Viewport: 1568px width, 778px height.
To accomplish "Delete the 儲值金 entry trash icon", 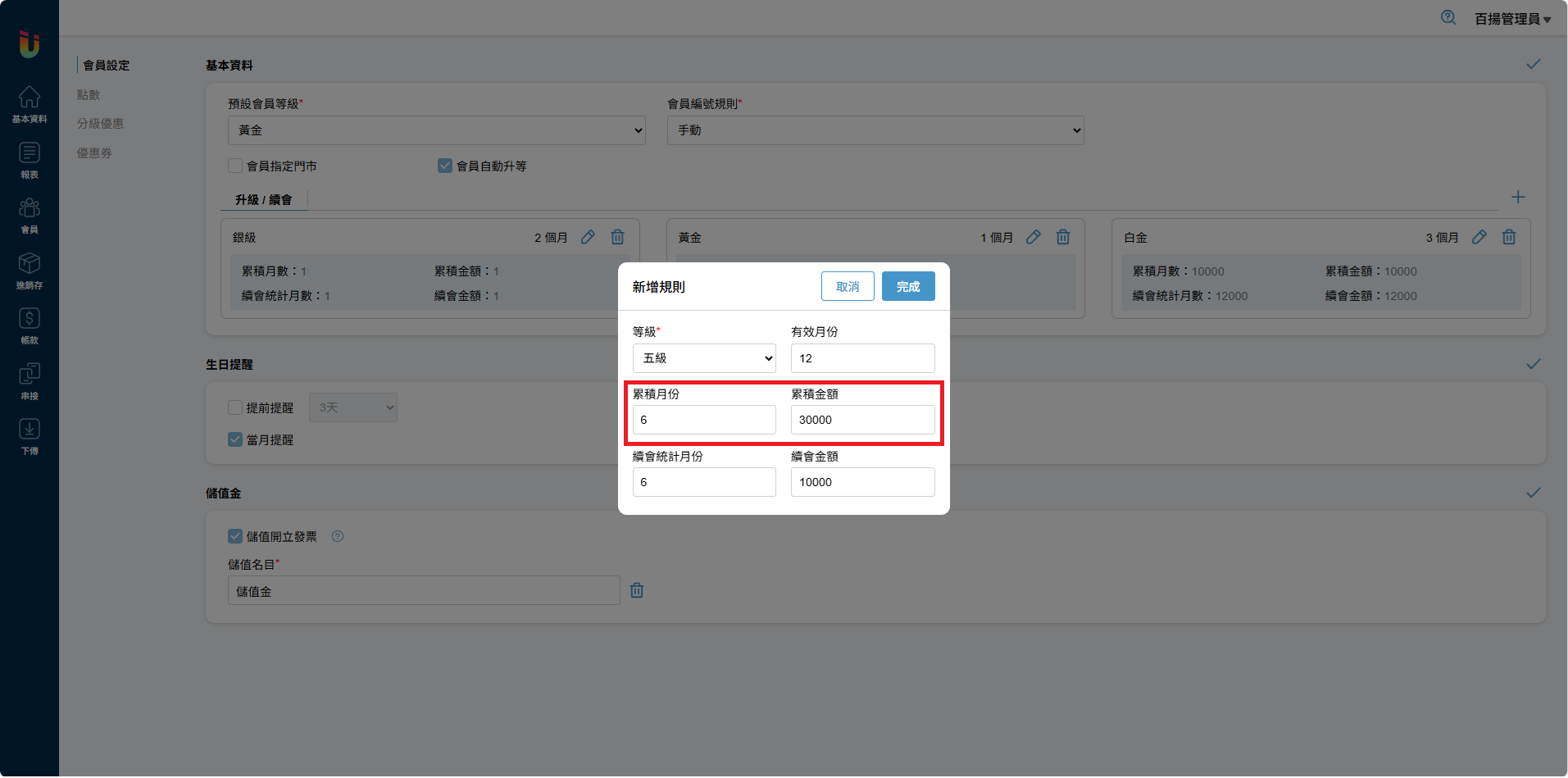I will click(x=636, y=590).
